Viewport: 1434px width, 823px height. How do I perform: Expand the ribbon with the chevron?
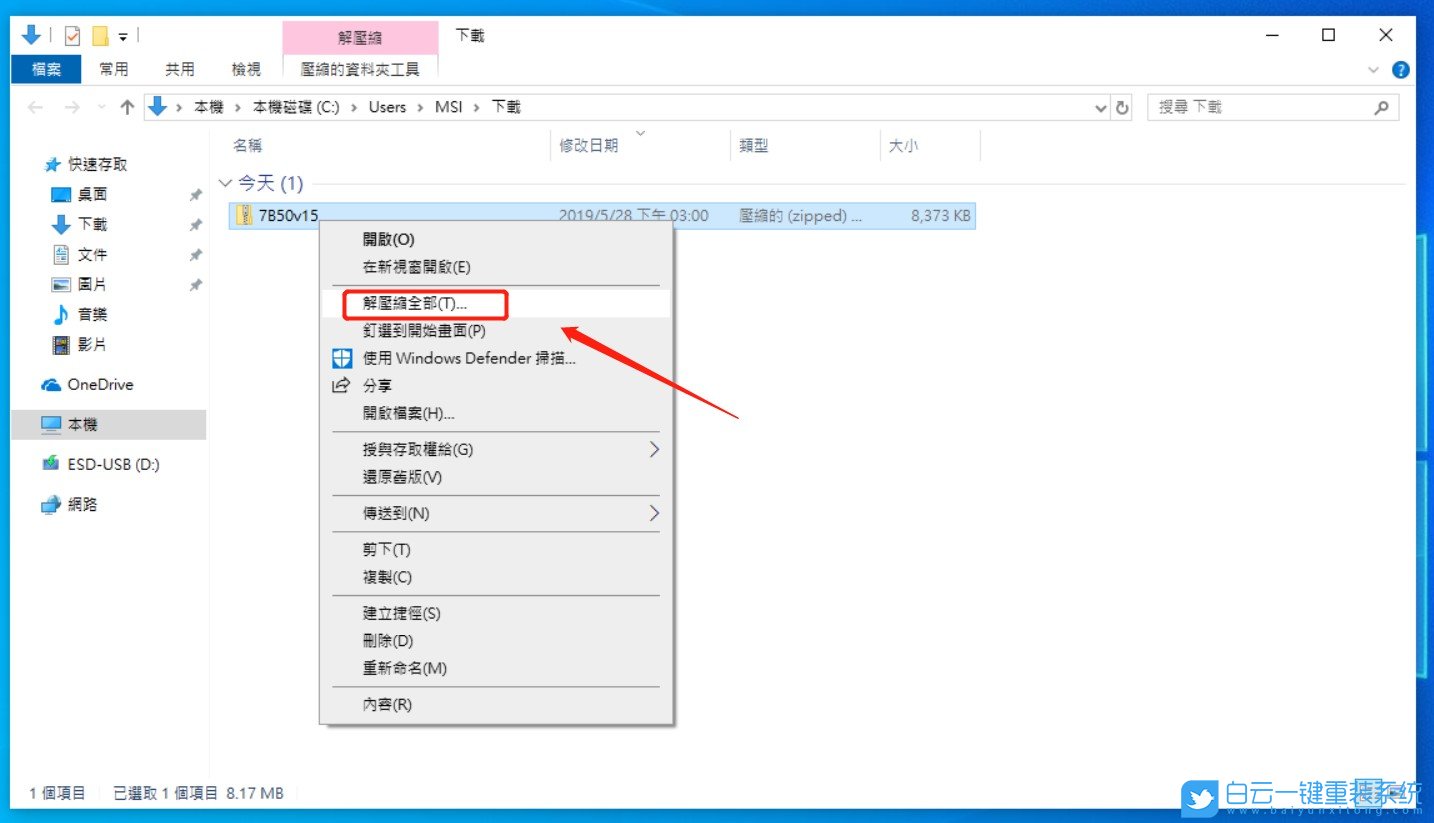tap(1373, 70)
